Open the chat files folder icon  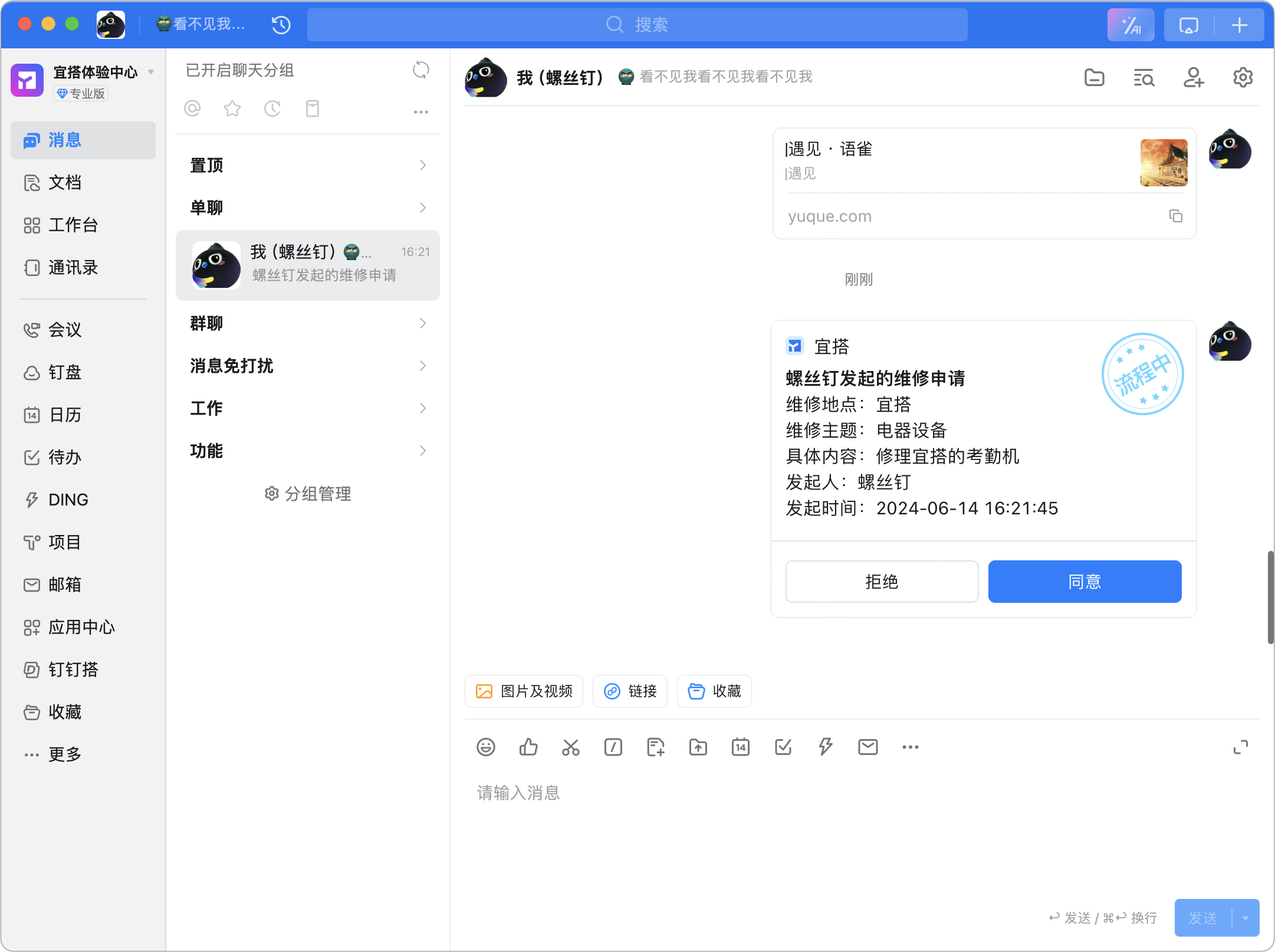pos(1095,77)
